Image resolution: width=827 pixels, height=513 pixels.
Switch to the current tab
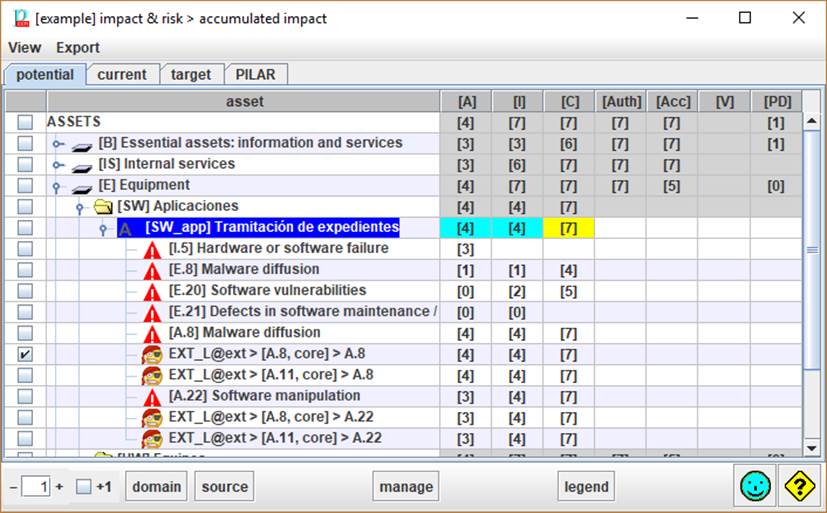[x=121, y=74]
